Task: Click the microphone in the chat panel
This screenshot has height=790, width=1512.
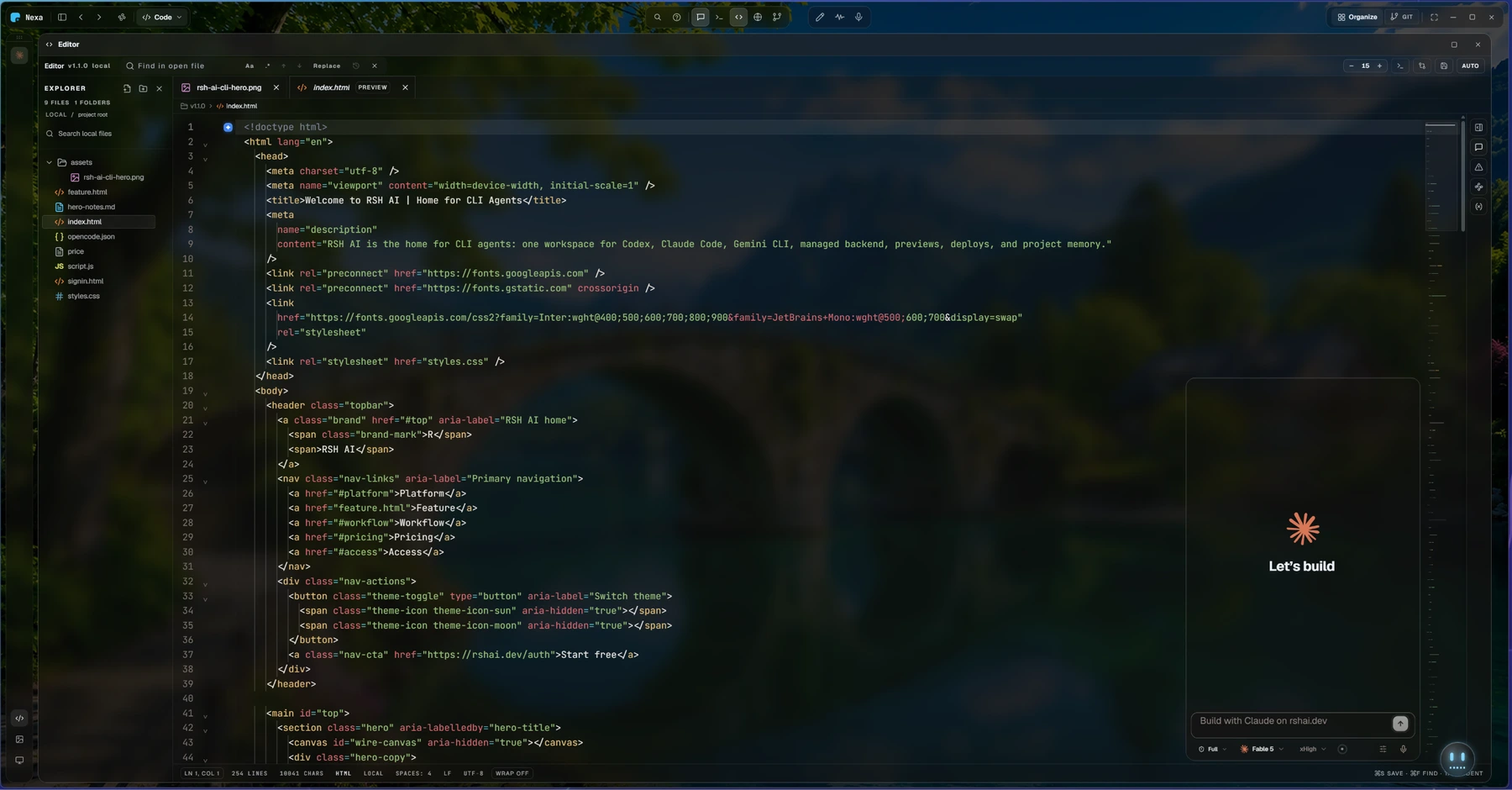Action: pos(1403,749)
